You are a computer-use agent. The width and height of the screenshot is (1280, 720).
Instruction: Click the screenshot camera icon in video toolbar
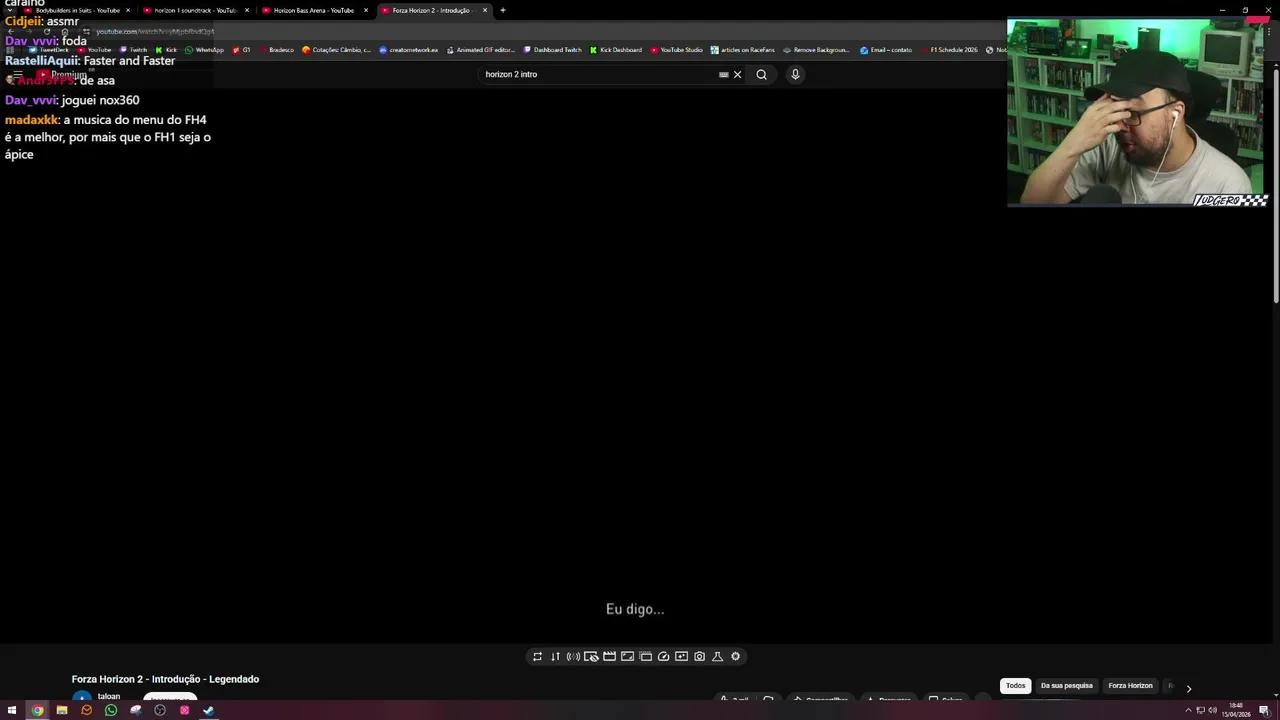point(699,657)
